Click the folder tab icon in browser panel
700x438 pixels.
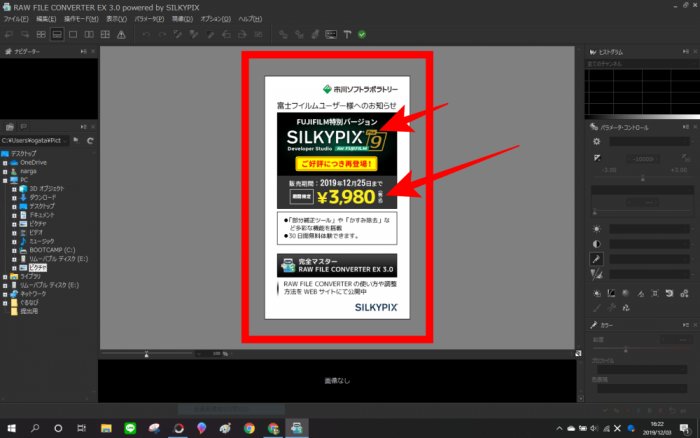10,127
